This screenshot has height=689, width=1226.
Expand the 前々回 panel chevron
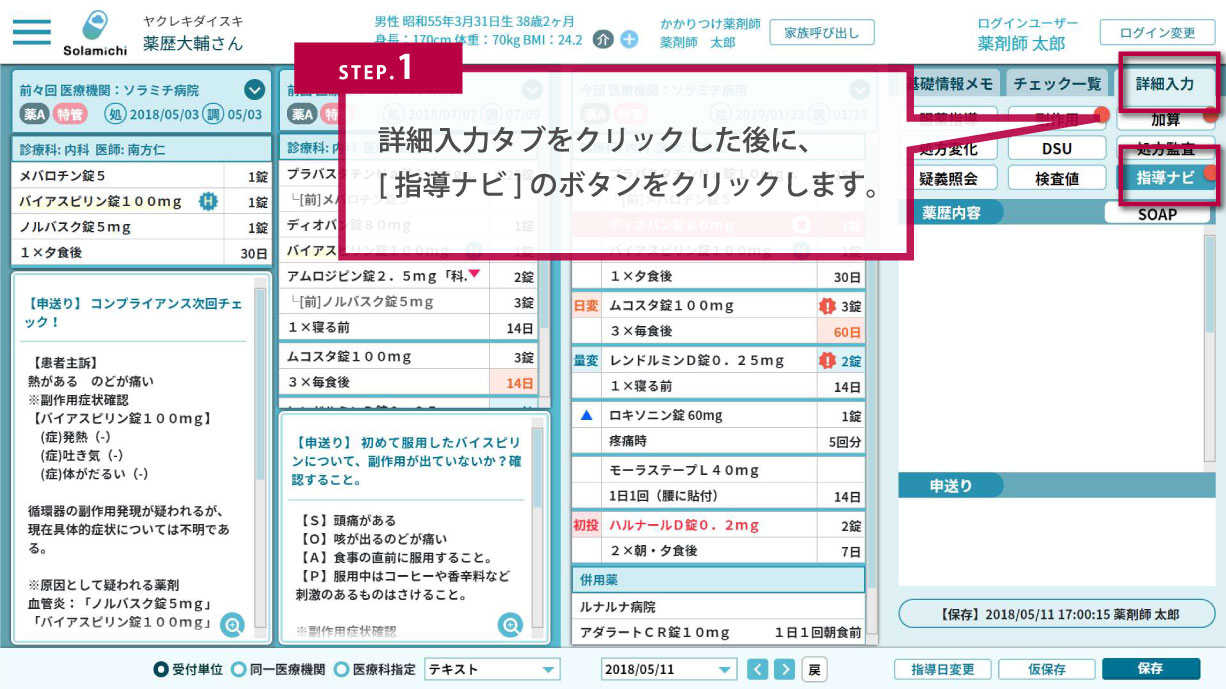(255, 89)
